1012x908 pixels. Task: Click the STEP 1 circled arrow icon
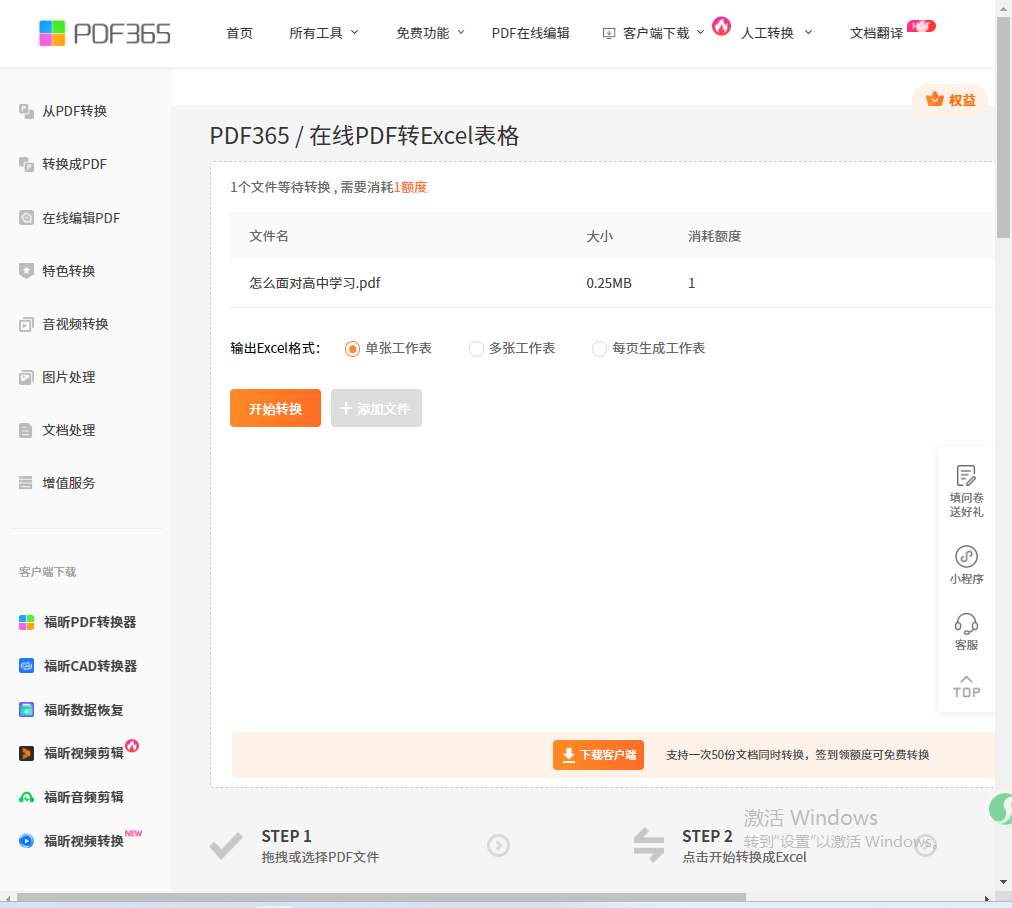498,845
